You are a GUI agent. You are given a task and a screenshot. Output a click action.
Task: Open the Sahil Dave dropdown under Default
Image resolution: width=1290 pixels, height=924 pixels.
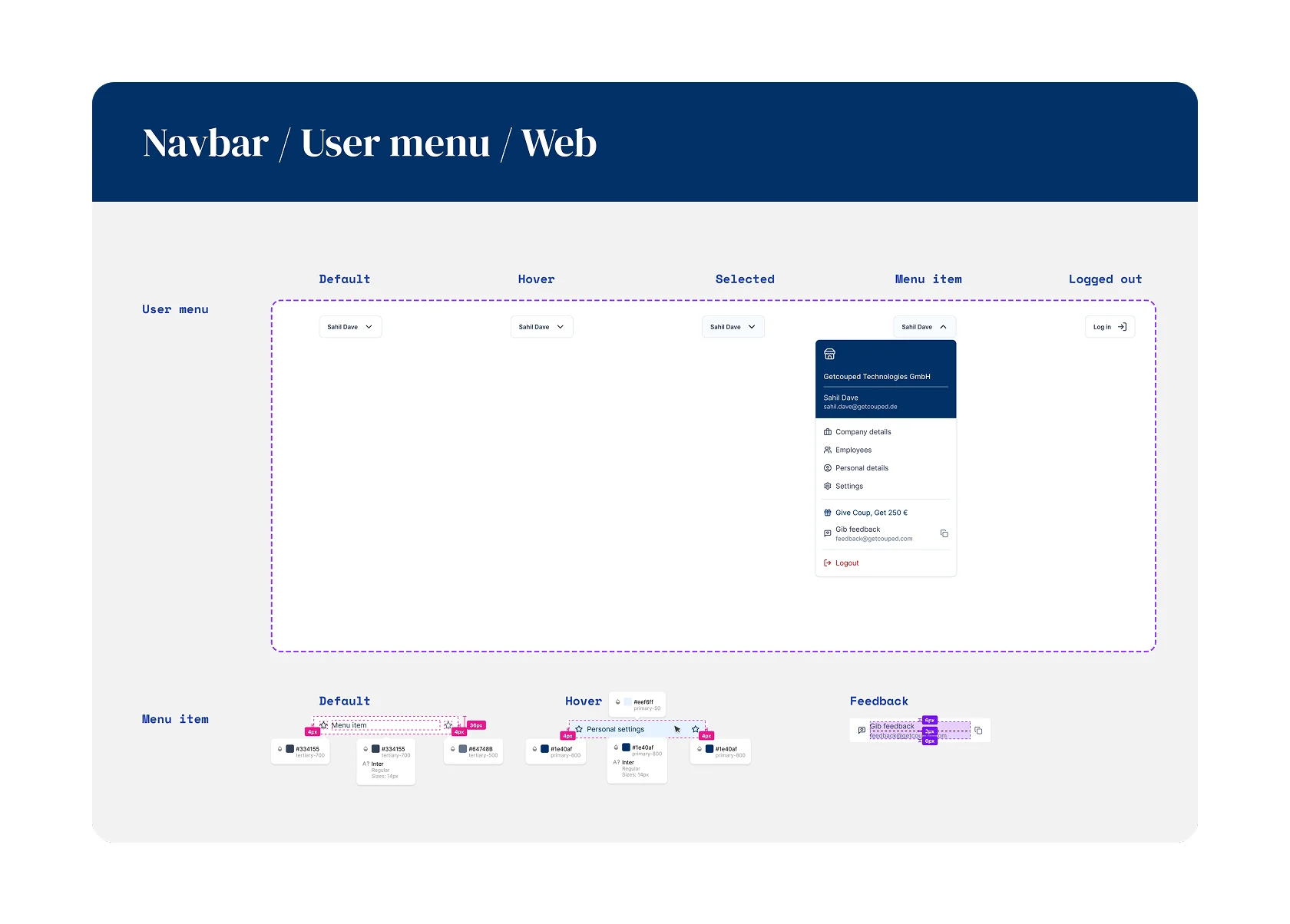point(350,327)
